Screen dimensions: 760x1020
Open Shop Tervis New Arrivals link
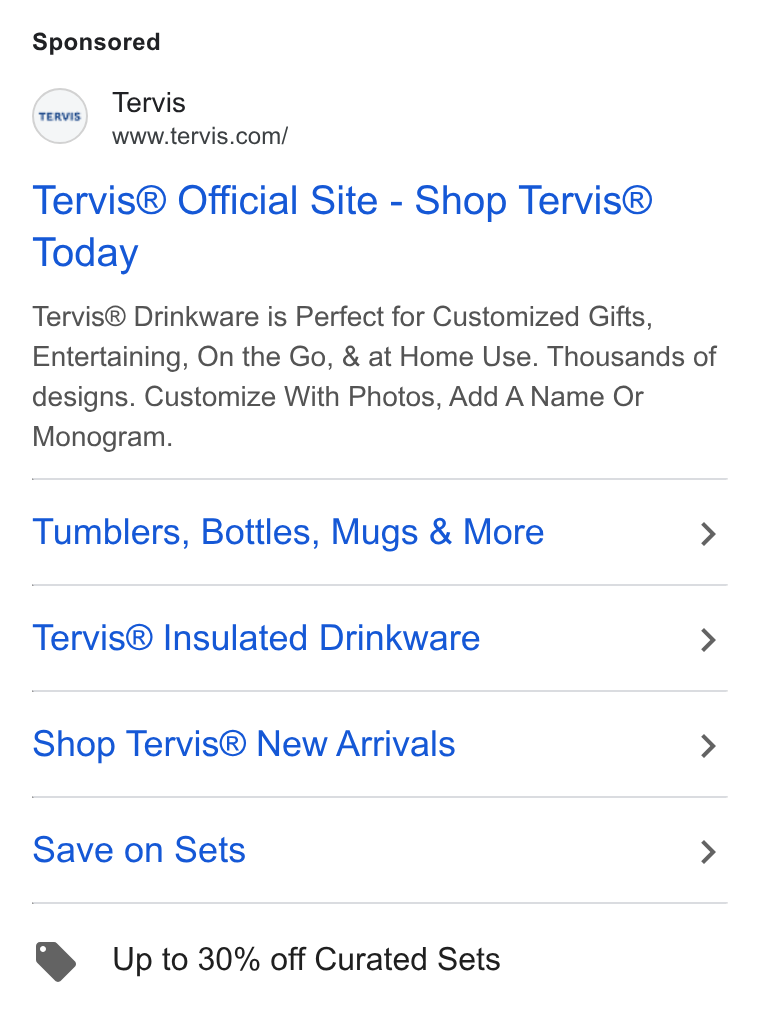pos(244,744)
